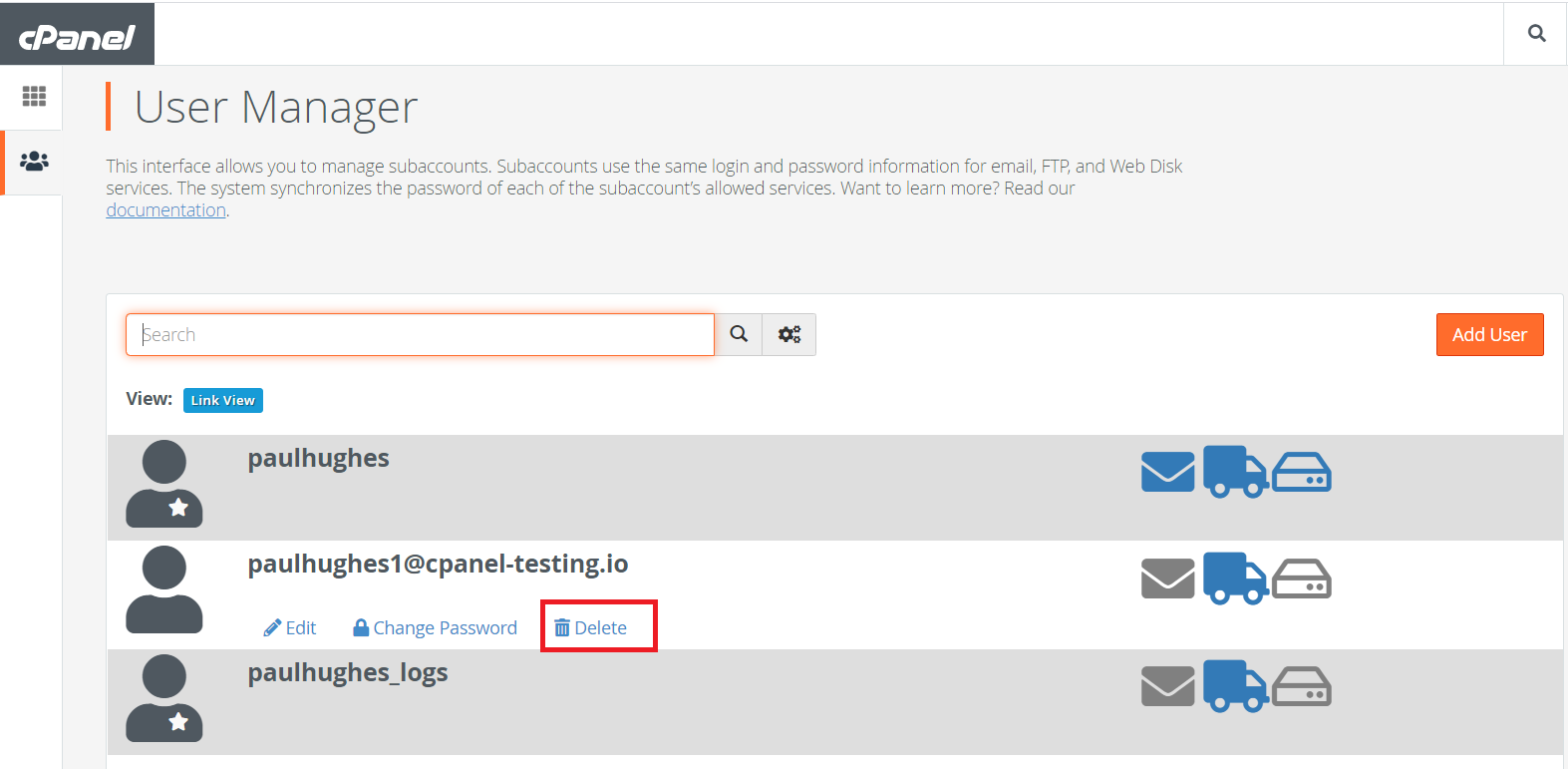
Task: Click the Add User button
Action: pos(1489,335)
